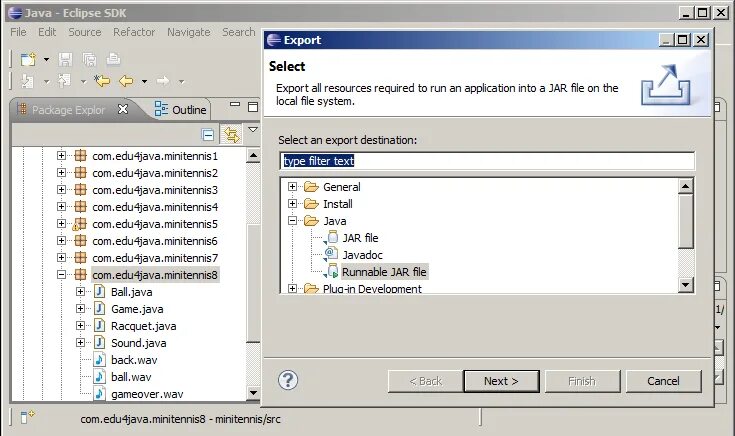Select the JAR file export option icon
This screenshot has width=735, height=436.
(331, 237)
